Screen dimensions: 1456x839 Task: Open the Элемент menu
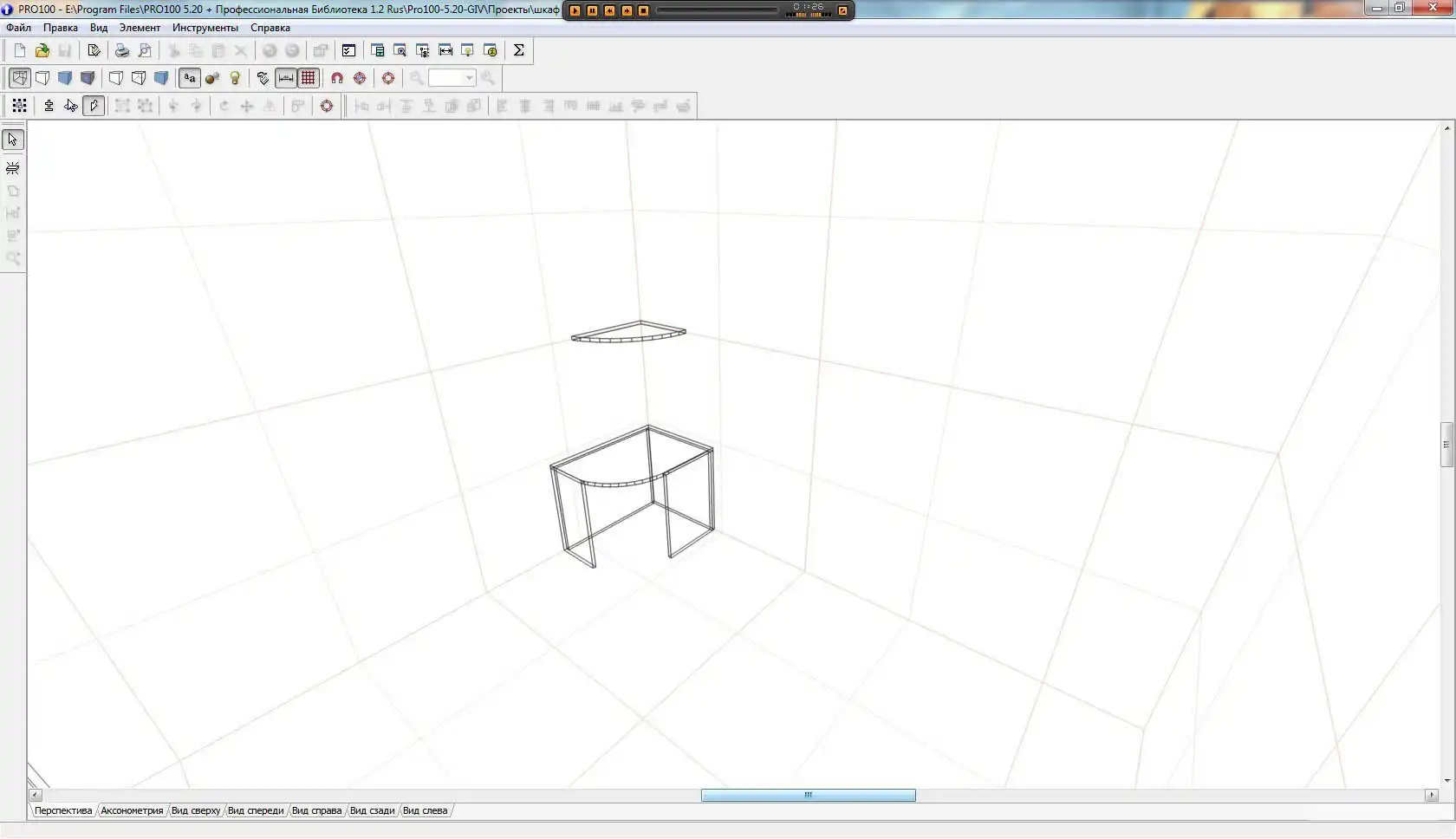[x=140, y=28]
